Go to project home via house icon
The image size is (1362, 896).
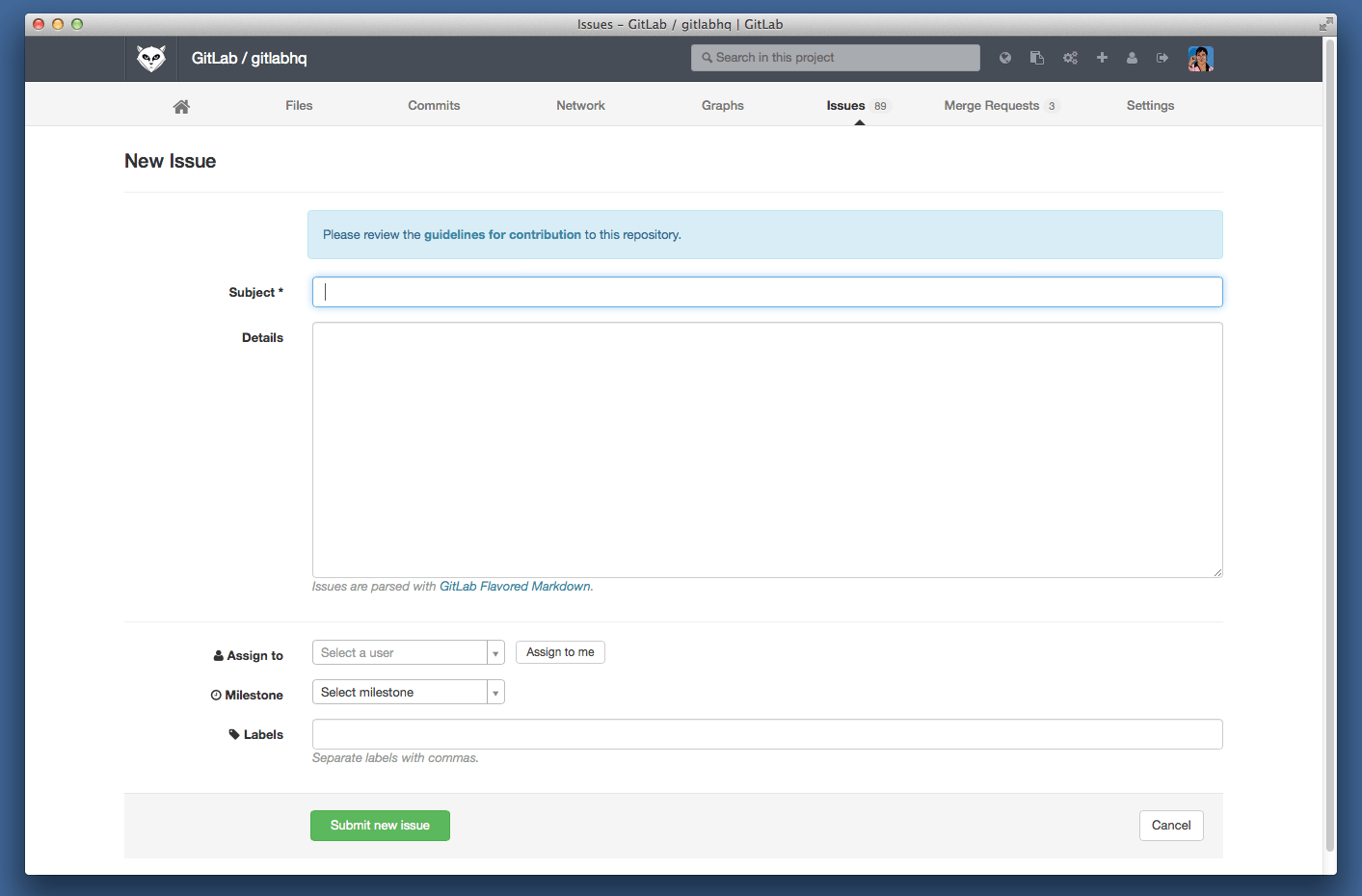pyautogui.click(x=181, y=106)
